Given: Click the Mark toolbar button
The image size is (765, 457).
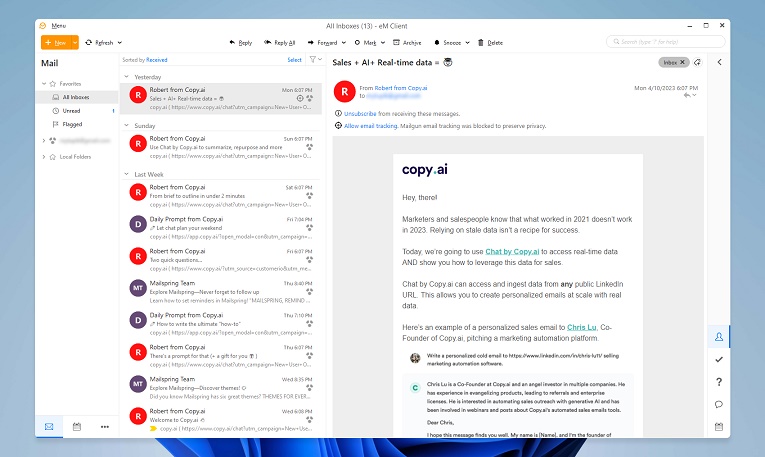Looking at the screenshot, I should [x=365, y=42].
